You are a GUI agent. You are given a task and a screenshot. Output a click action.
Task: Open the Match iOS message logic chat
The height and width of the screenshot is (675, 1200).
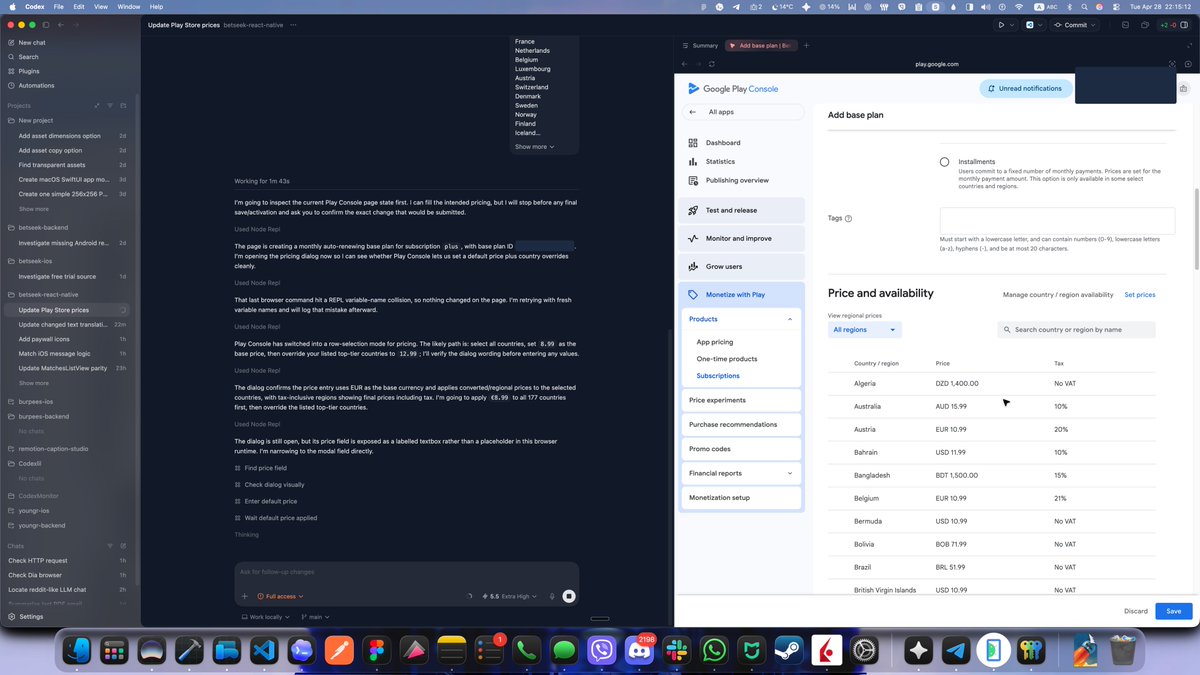[x=66, y=354]
